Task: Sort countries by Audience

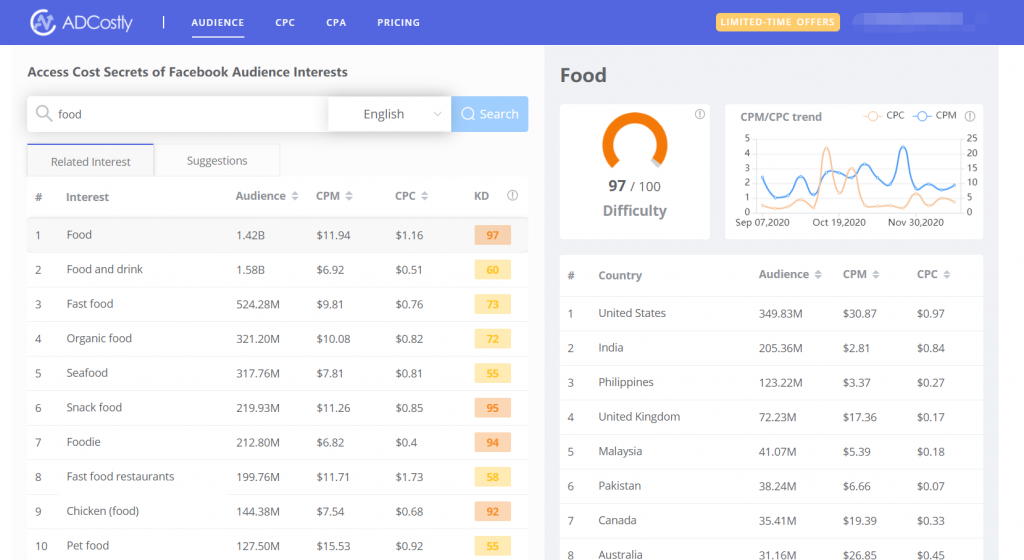Action: tap(818, 275)
